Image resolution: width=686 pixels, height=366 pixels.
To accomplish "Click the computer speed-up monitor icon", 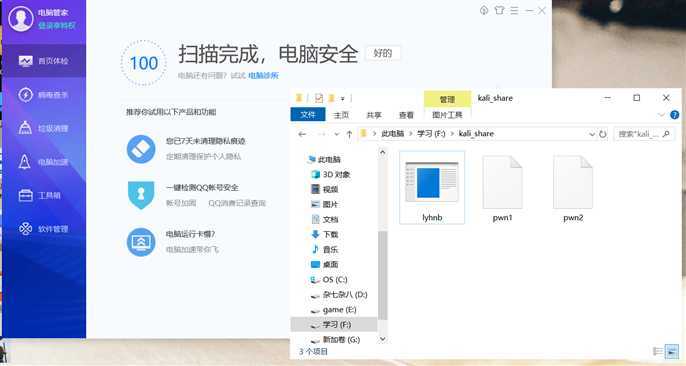I will 141,242.
